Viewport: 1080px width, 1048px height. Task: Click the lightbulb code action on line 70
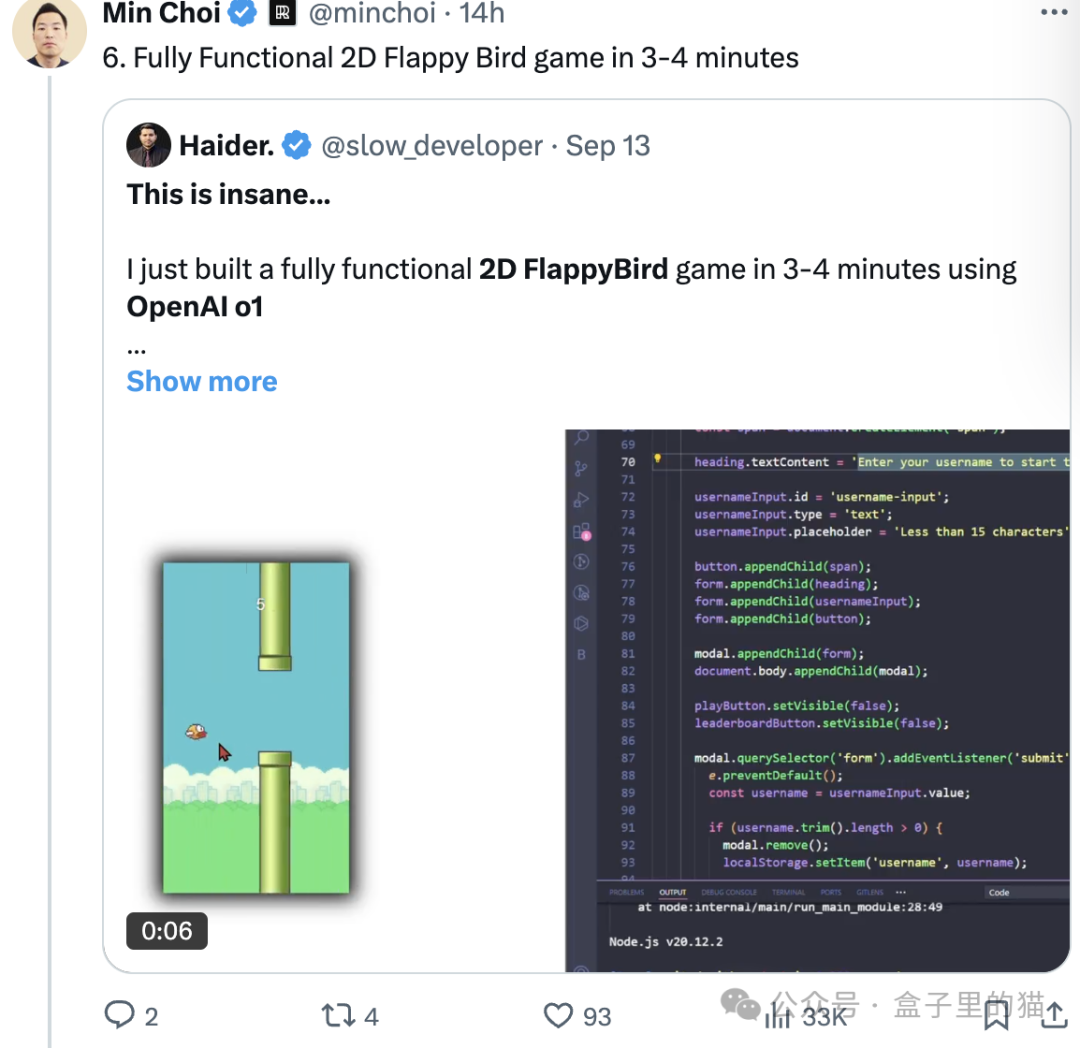coord(657,460)
